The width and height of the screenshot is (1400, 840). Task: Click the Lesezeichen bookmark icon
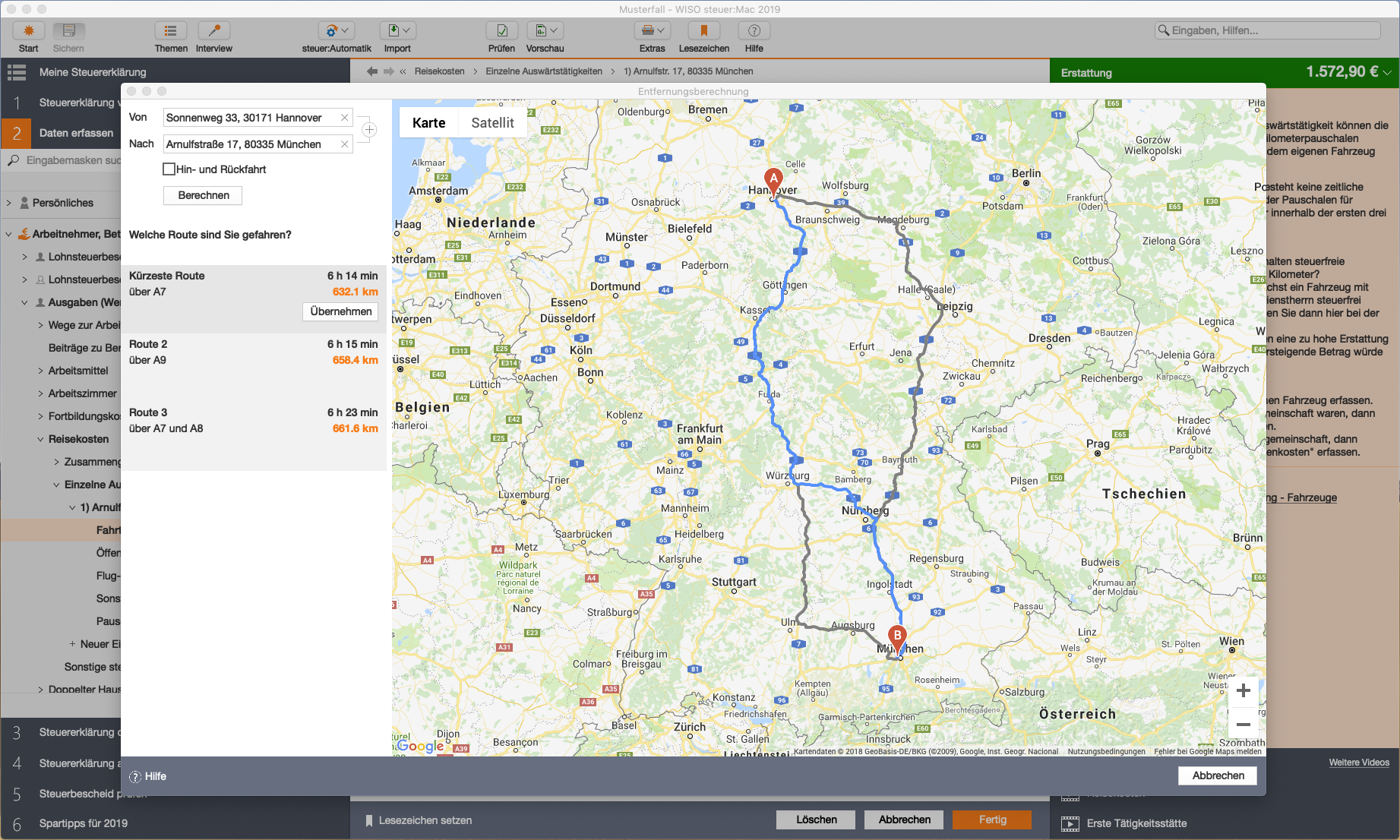[x=704, y=30]
